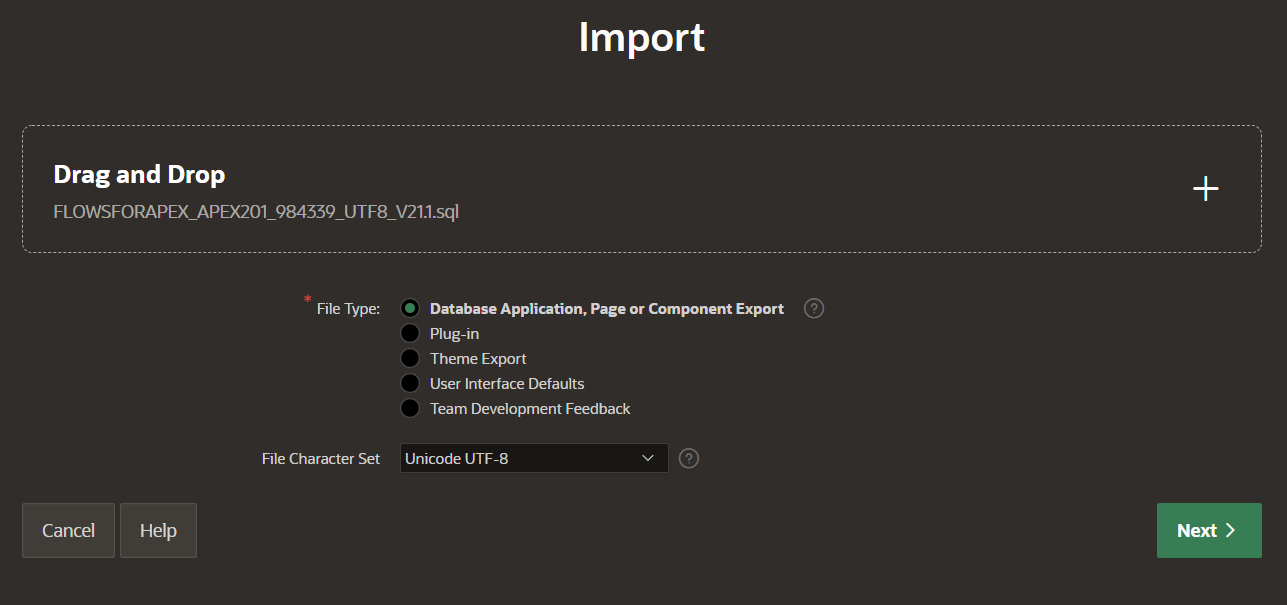Click the plus icon to add a file

coord(1206,189)
